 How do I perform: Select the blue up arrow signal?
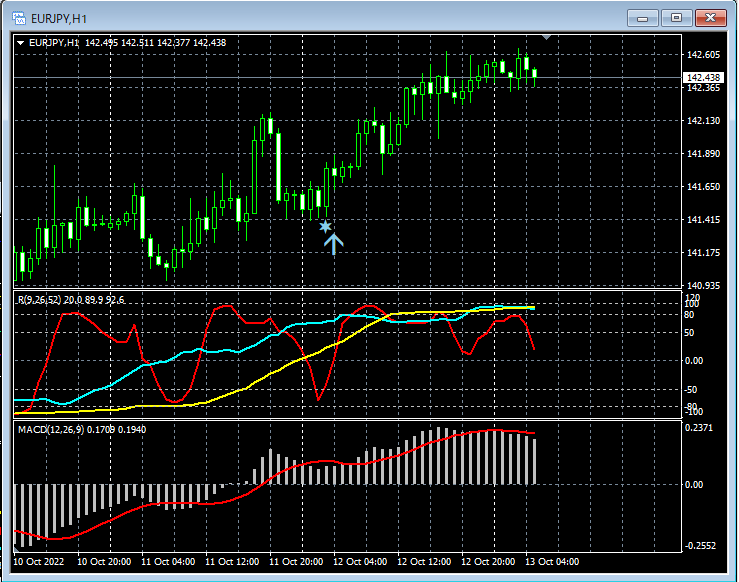(x=334, y=245)
